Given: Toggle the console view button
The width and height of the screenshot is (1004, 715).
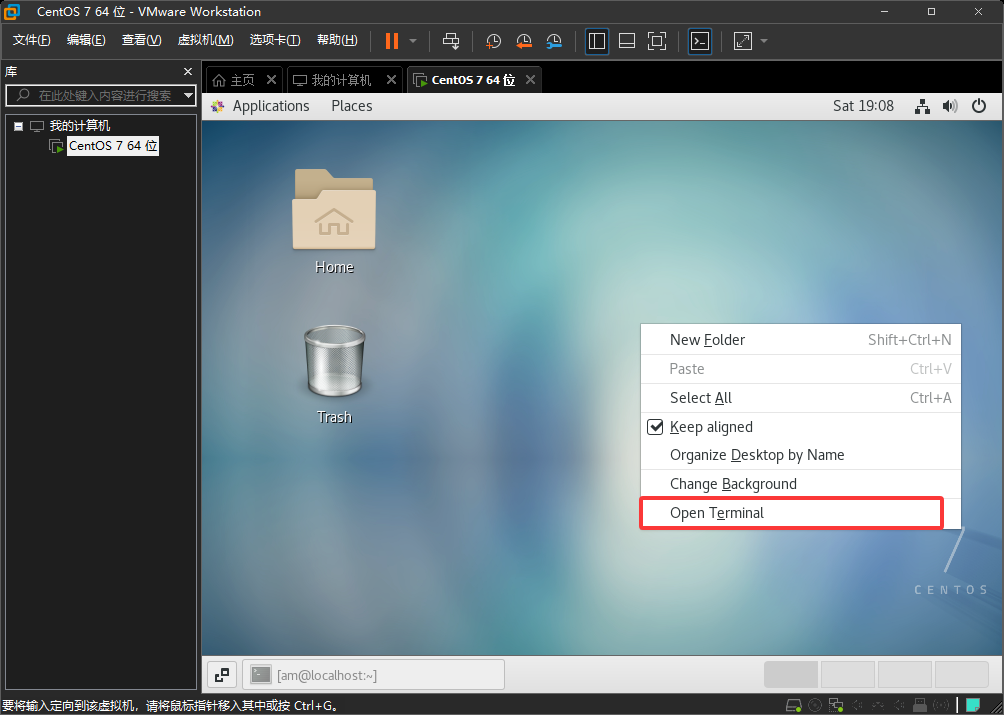Looking at the screenshot, I should coord(700,41).
